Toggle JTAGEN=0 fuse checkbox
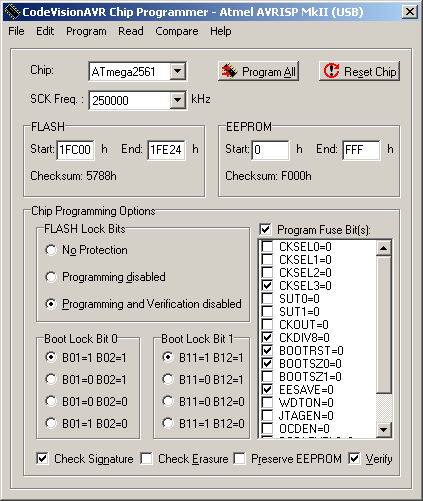 click(267, 415)
